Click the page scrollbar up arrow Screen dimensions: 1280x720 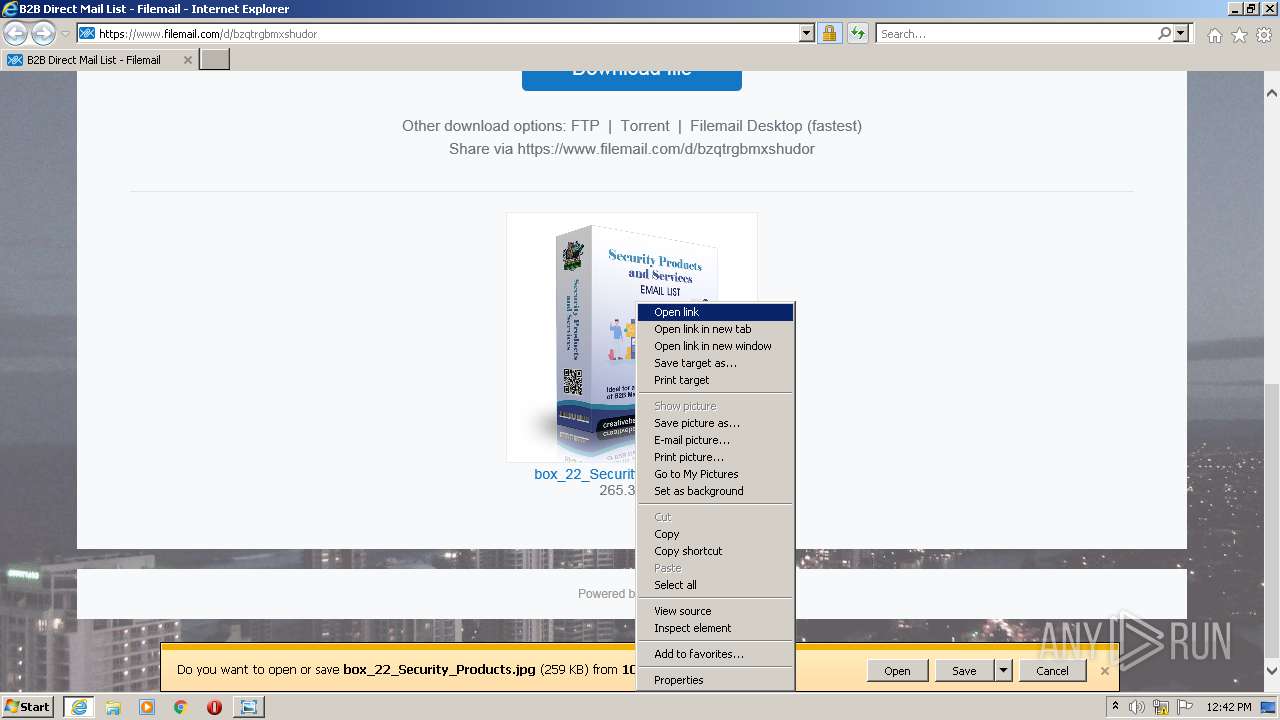tap(1272, 93)
